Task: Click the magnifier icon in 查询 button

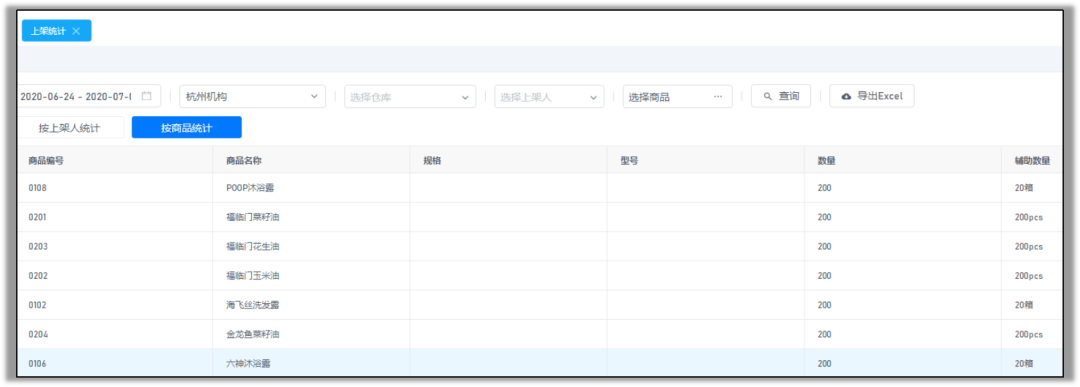Action: coord(768,97)
